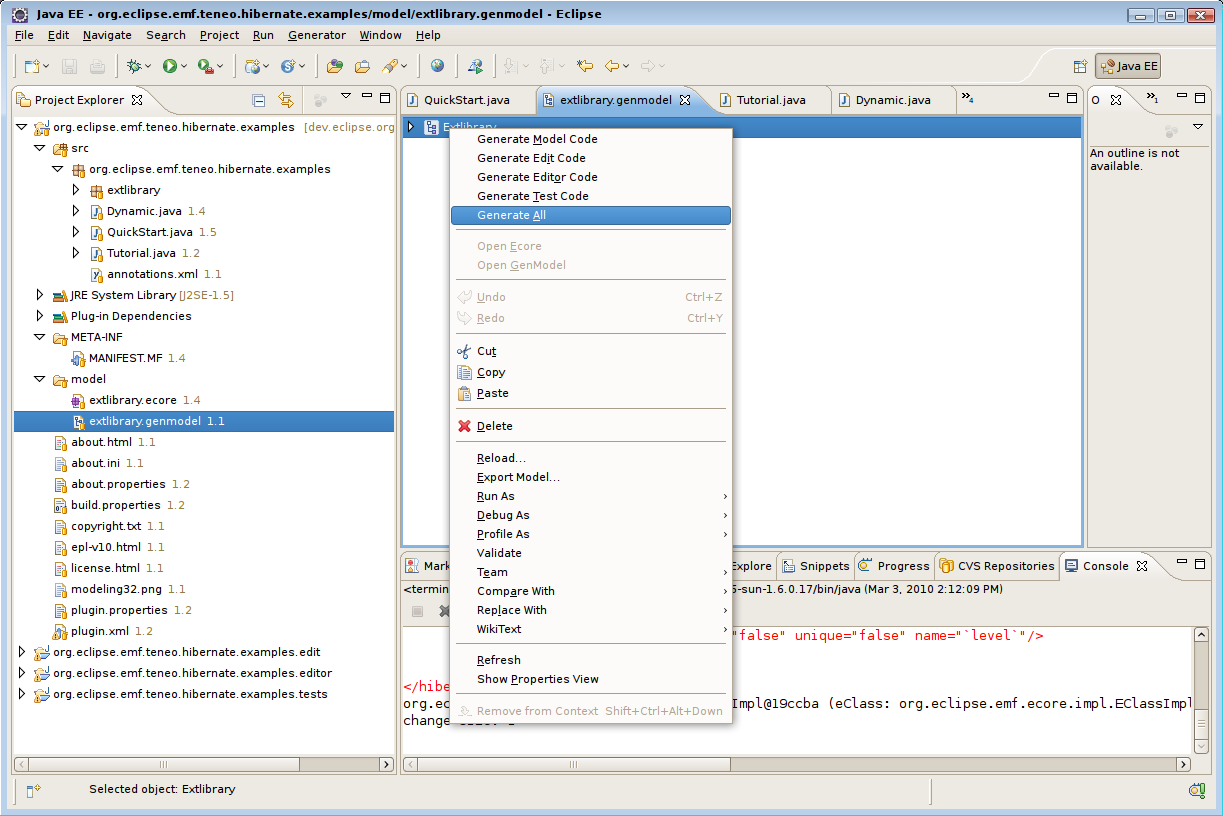Screen dimensions: 1223x816
Task: Collapse All items in Project Explorer
Action: tap(258, 100)
